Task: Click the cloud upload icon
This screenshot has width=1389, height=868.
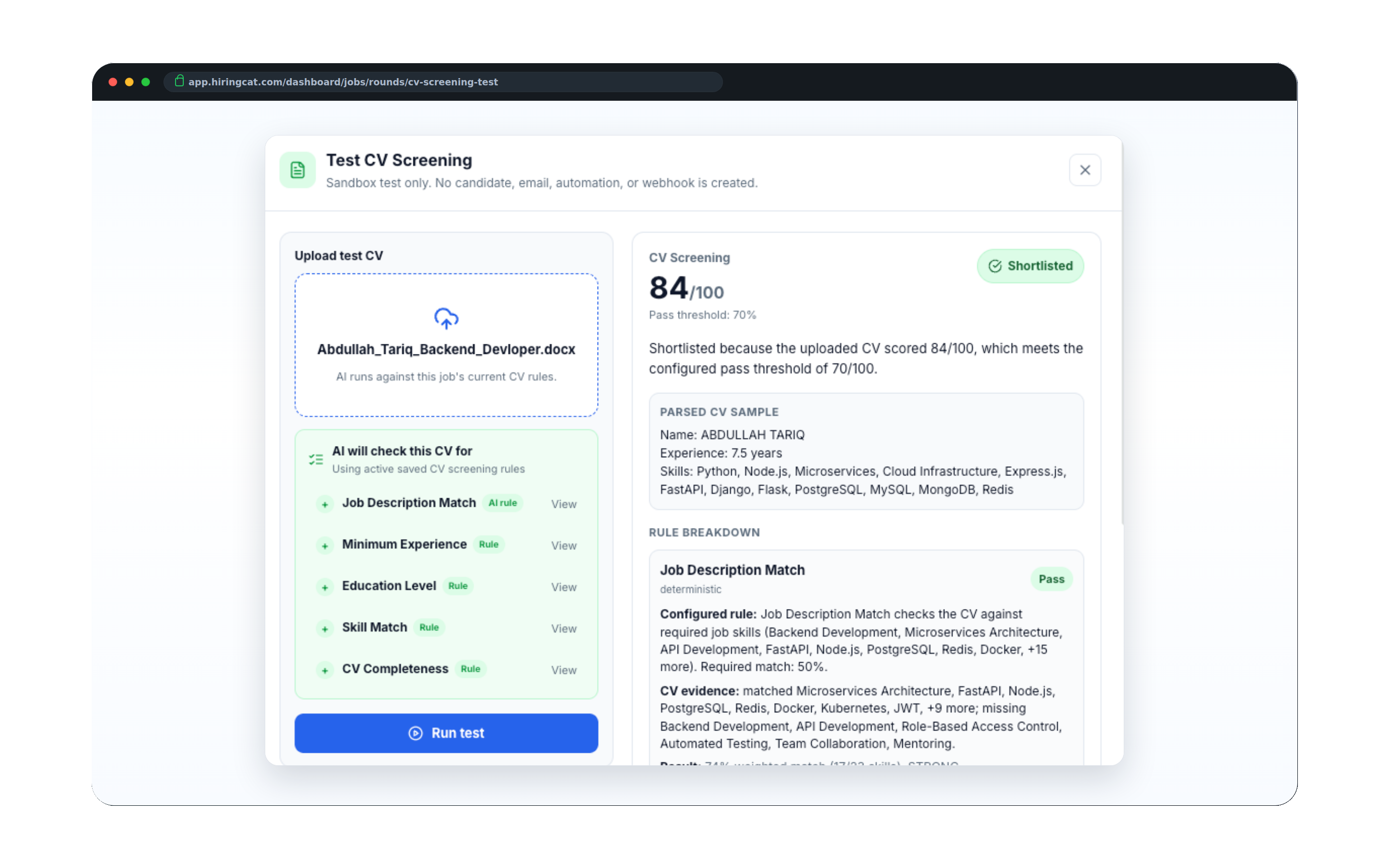Action: tap(446, 318)
